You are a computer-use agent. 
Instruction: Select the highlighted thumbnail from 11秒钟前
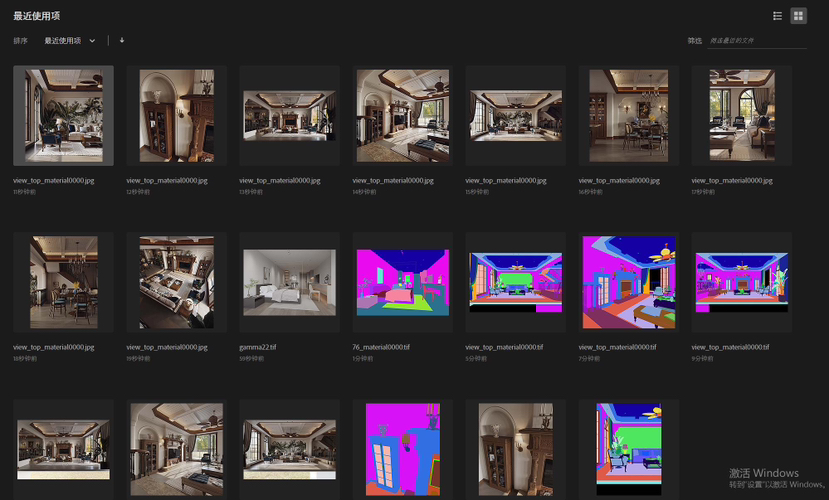pyautogui.click(x=63, y=115)
